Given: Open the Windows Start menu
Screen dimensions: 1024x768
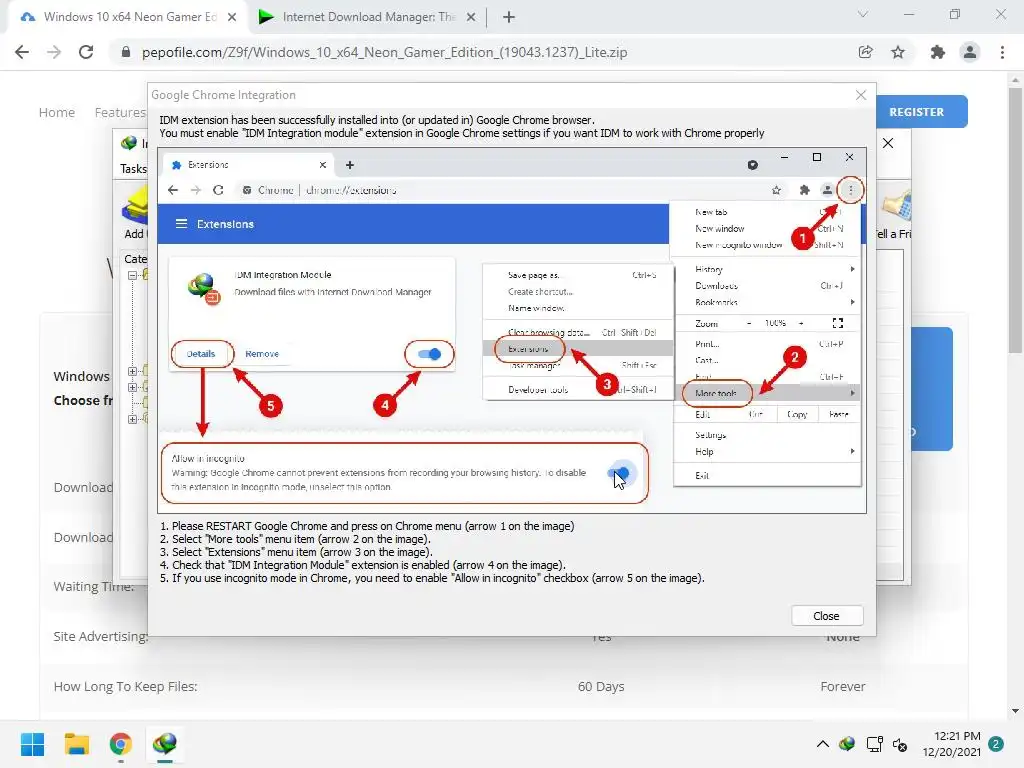Looking at the screenshot, I should click(x=32, y=744).
